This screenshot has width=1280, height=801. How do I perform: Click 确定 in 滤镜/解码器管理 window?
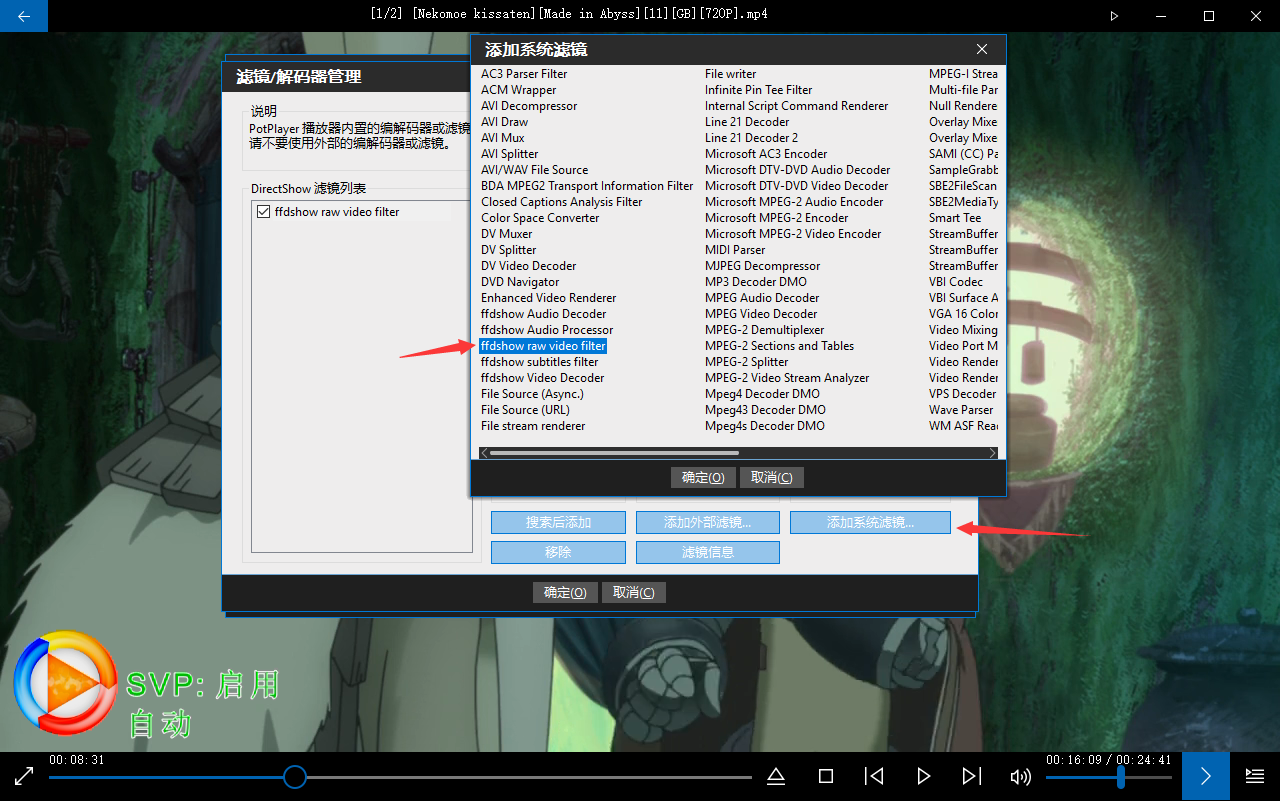pyautogui.click(x=565, y=592)
